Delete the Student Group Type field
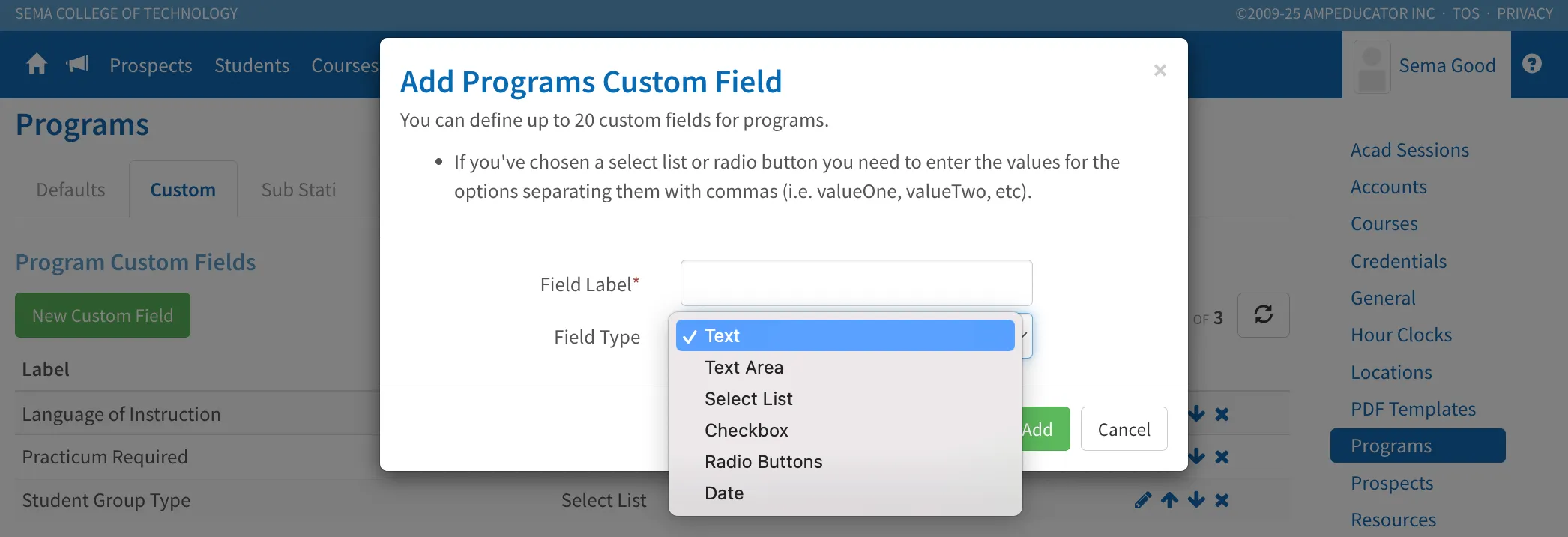 (1222, 500)
